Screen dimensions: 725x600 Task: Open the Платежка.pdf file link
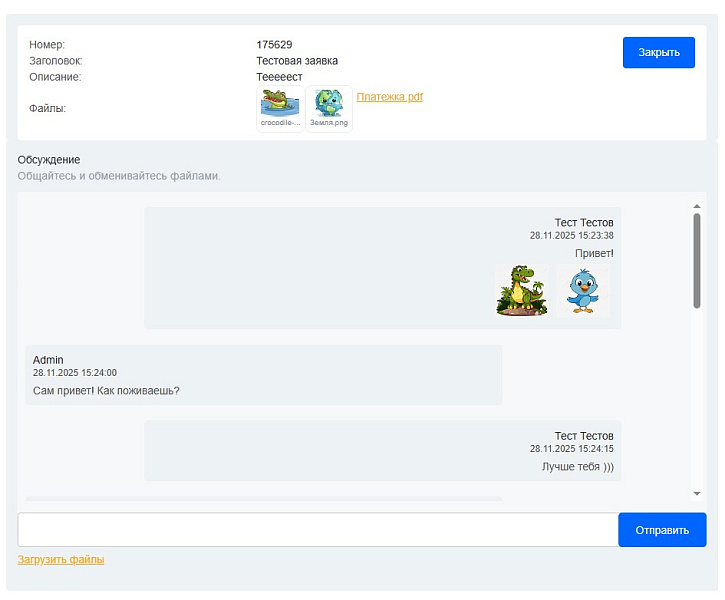[x=389, y=97]
